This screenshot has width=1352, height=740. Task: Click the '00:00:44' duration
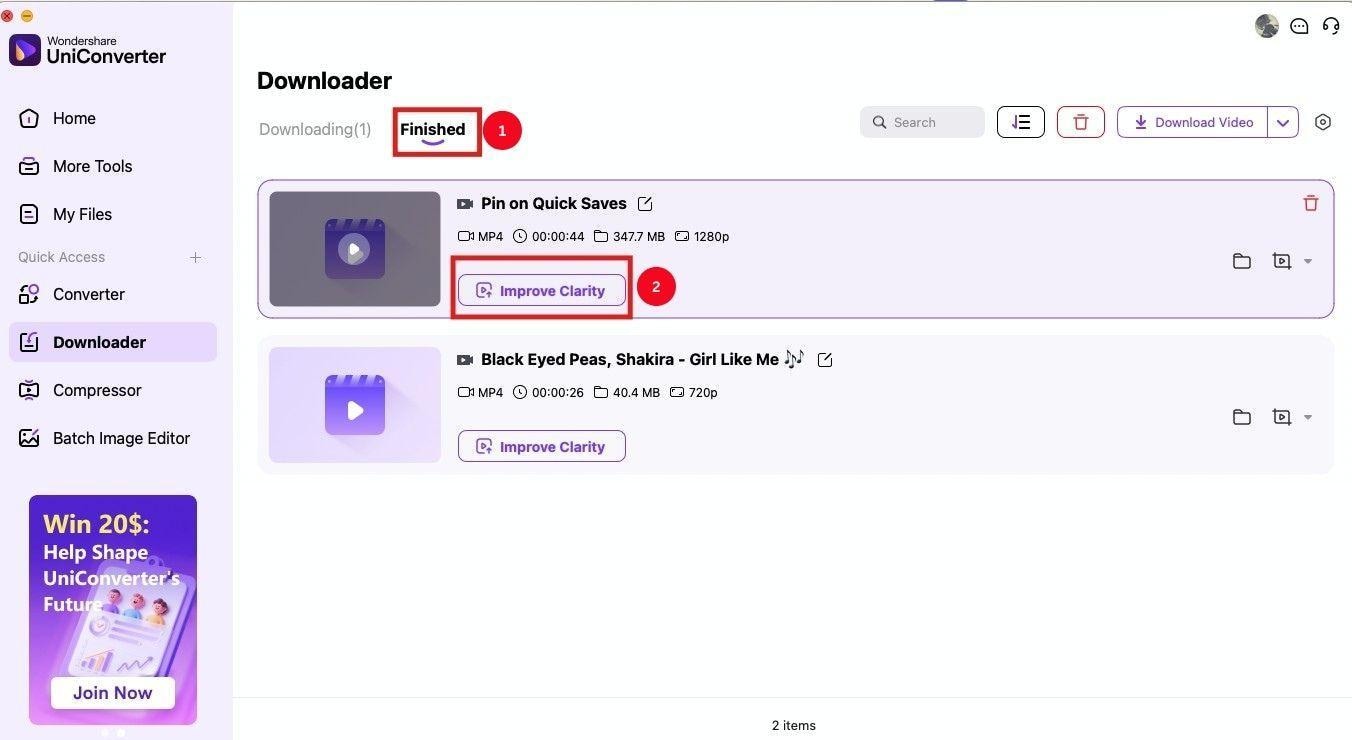(x=558, y=237)
